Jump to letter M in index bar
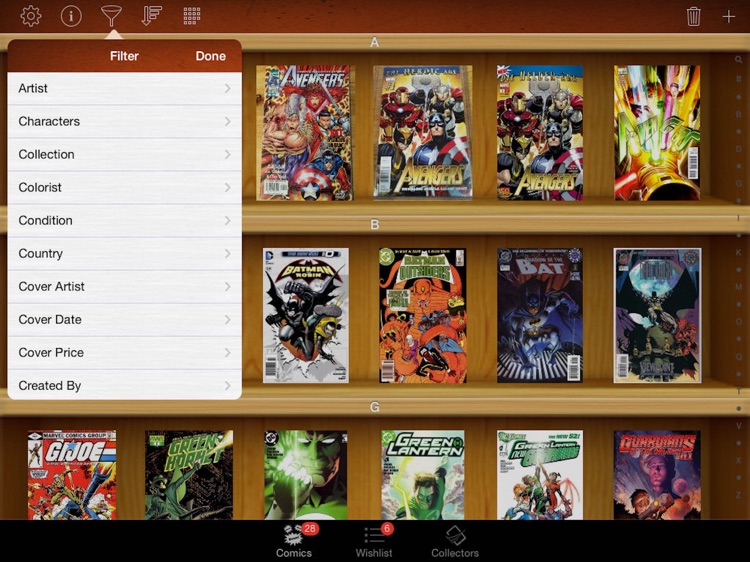 coord(739,287)
